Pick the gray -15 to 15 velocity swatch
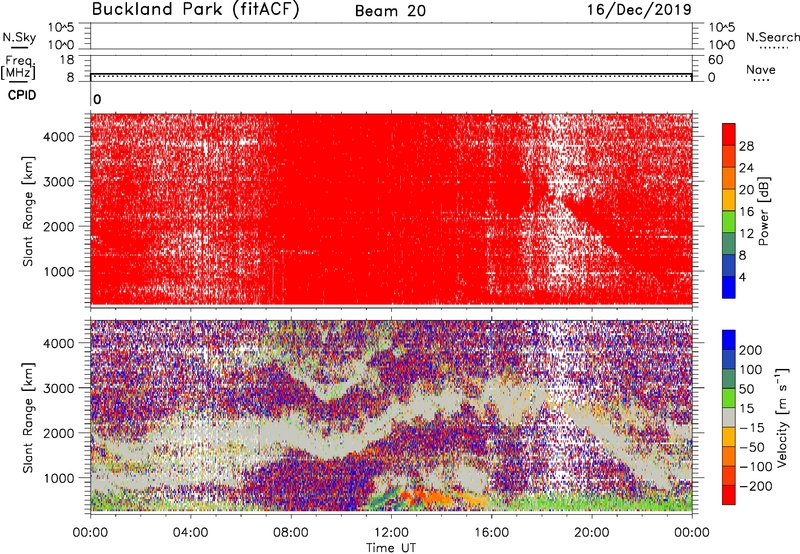This screenshot has height=554, width=800. (x=729, y=418)
